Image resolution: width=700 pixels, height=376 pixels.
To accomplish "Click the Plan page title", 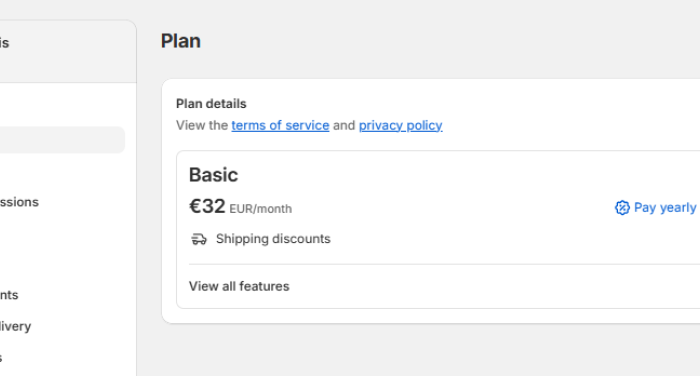I will [x=181, y=41].
